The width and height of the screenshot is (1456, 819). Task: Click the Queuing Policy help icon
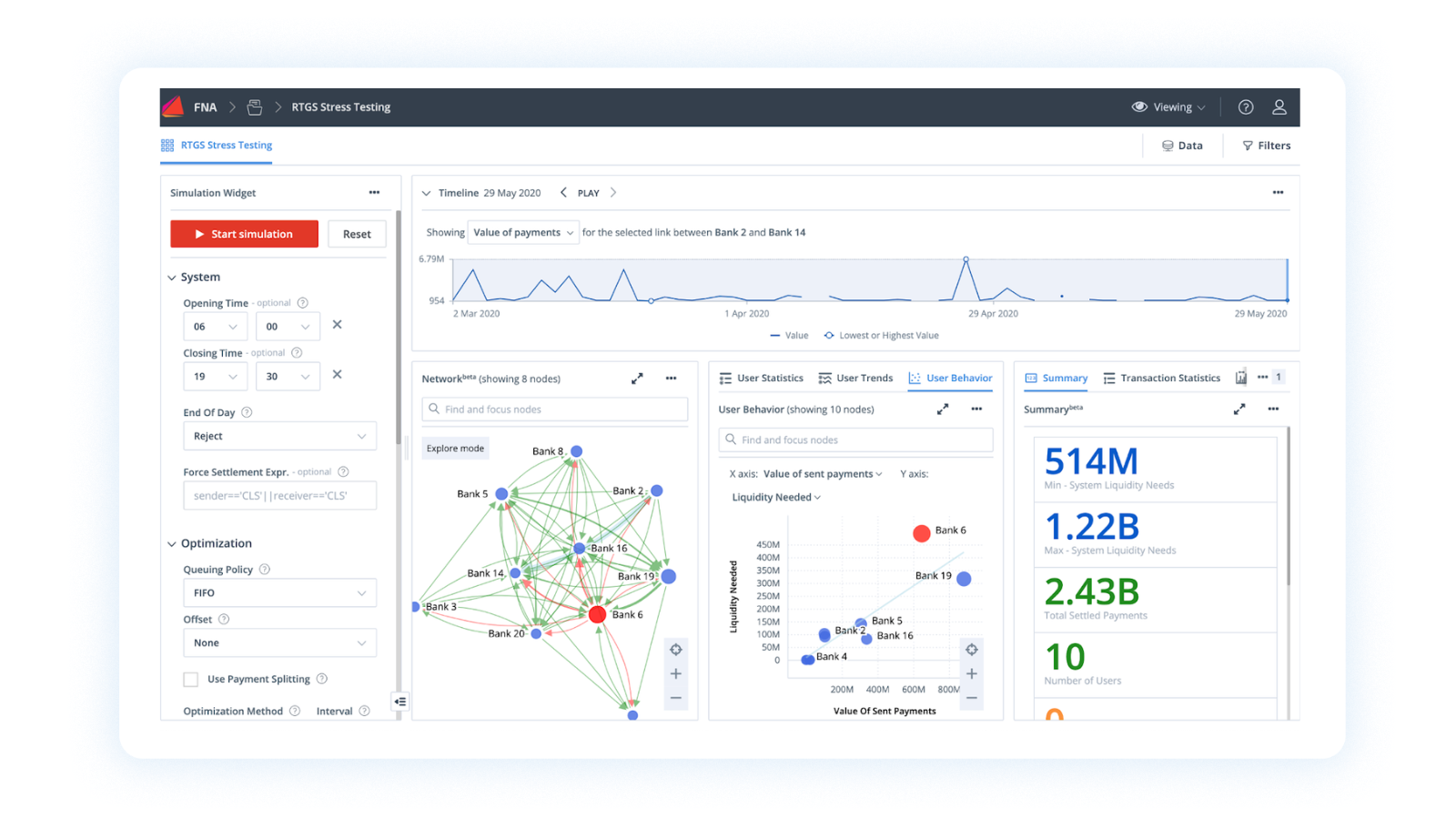coord(265,570)
